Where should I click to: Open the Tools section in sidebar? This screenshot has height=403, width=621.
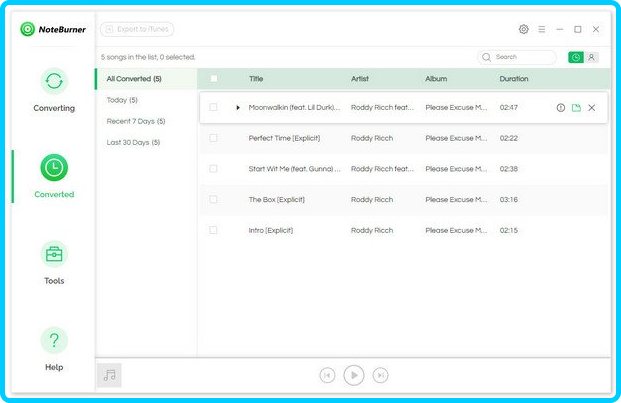coord(54,263)
